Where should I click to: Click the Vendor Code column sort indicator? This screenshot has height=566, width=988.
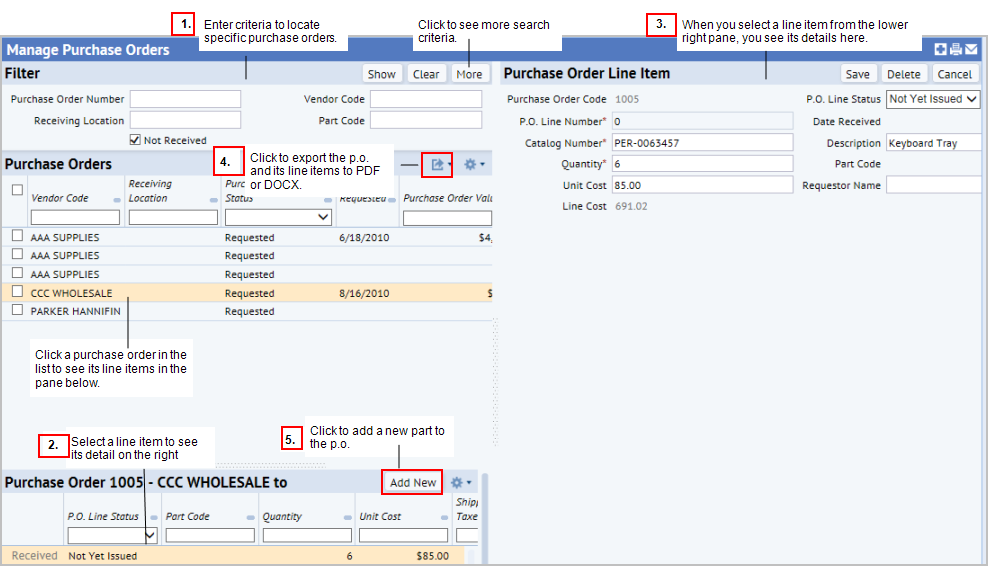click(117, 200)
